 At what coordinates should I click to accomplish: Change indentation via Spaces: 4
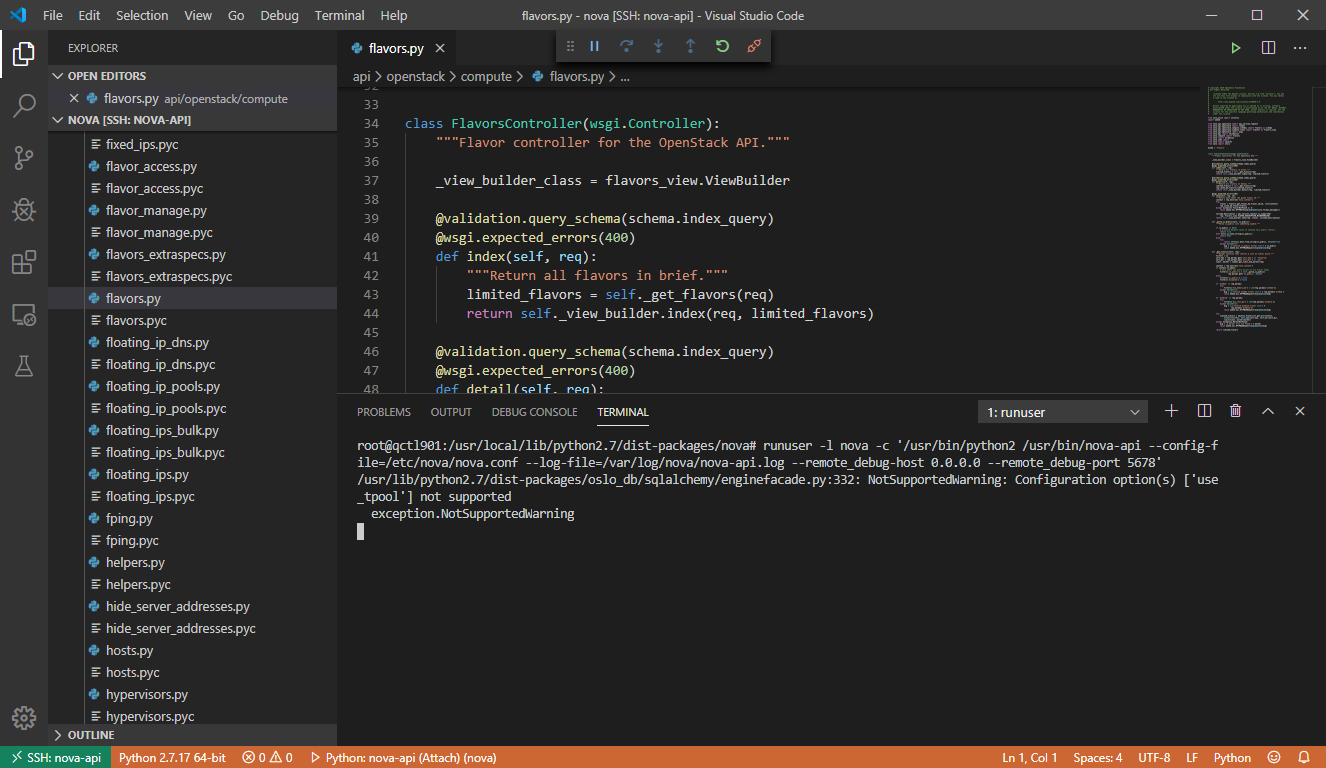click(x=1098, y=757)
